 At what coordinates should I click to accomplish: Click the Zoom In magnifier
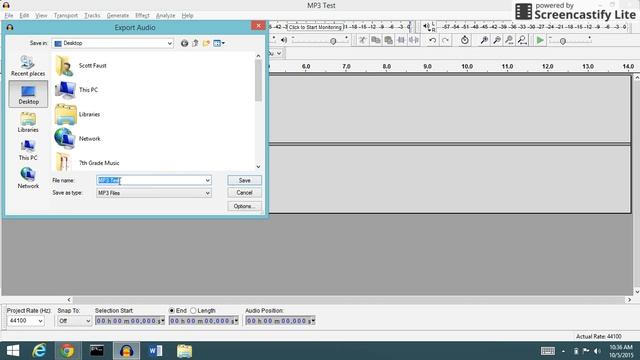pos(484,40)
